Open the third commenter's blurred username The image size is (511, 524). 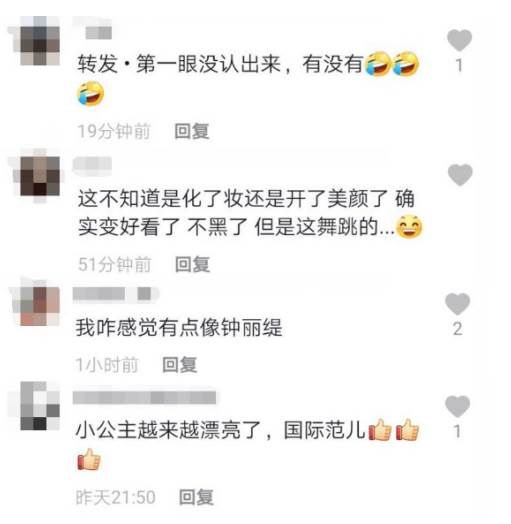point(116,294)
